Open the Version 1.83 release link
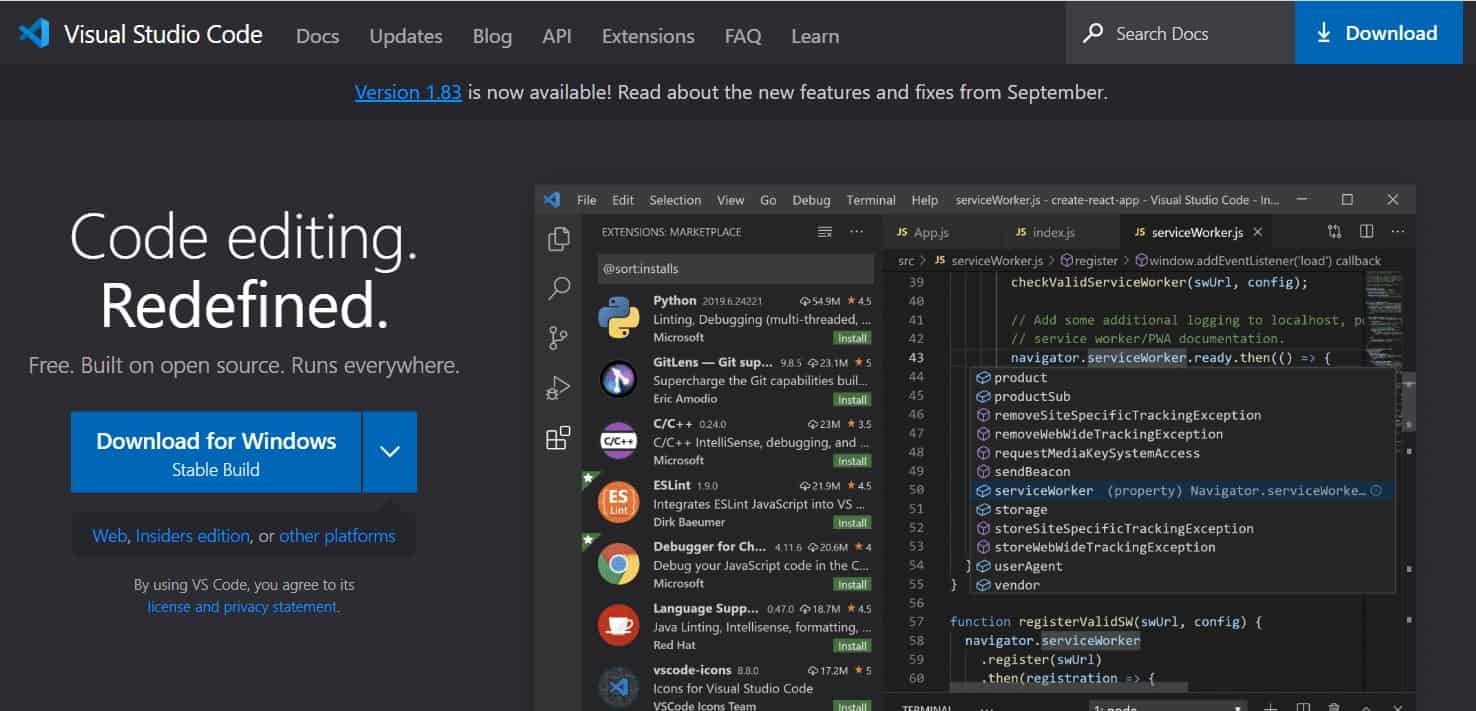 tap(408, 93)
